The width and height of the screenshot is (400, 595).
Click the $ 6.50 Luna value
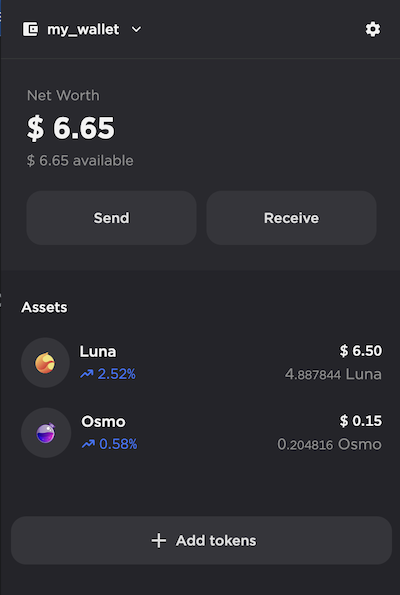(361, 351)
